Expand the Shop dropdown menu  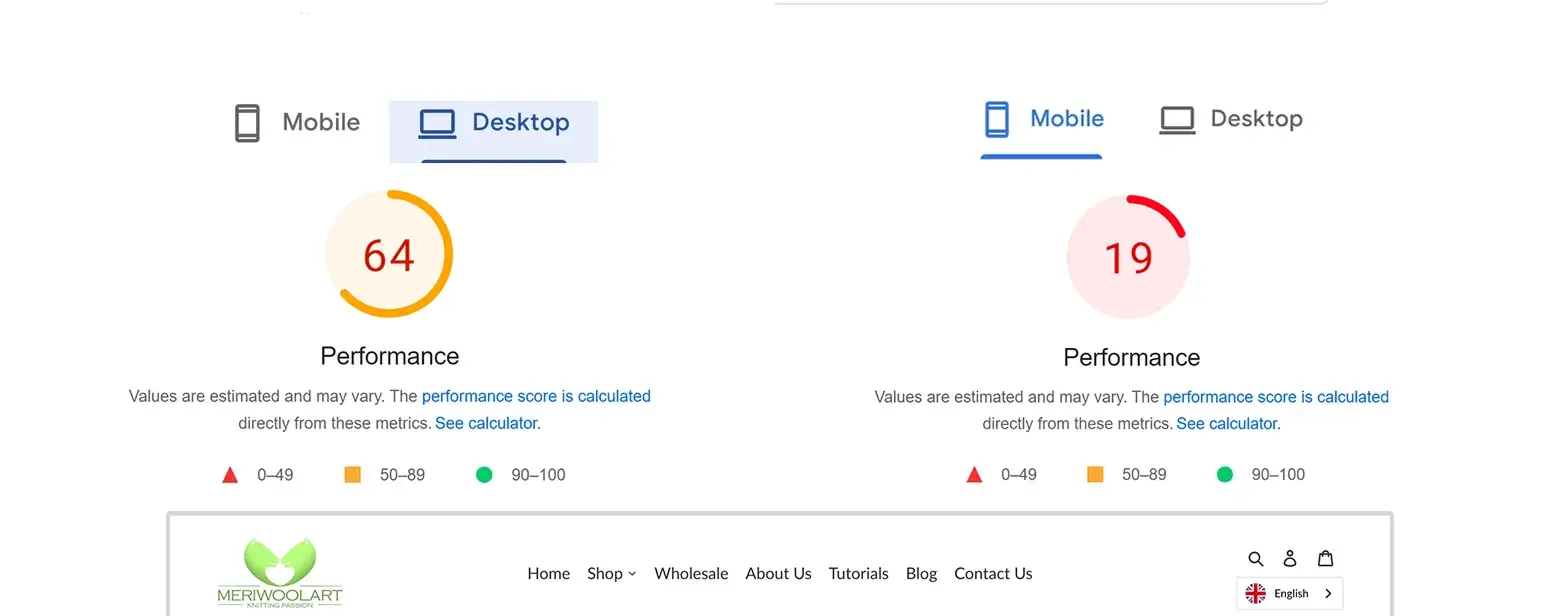click(611, 574)
